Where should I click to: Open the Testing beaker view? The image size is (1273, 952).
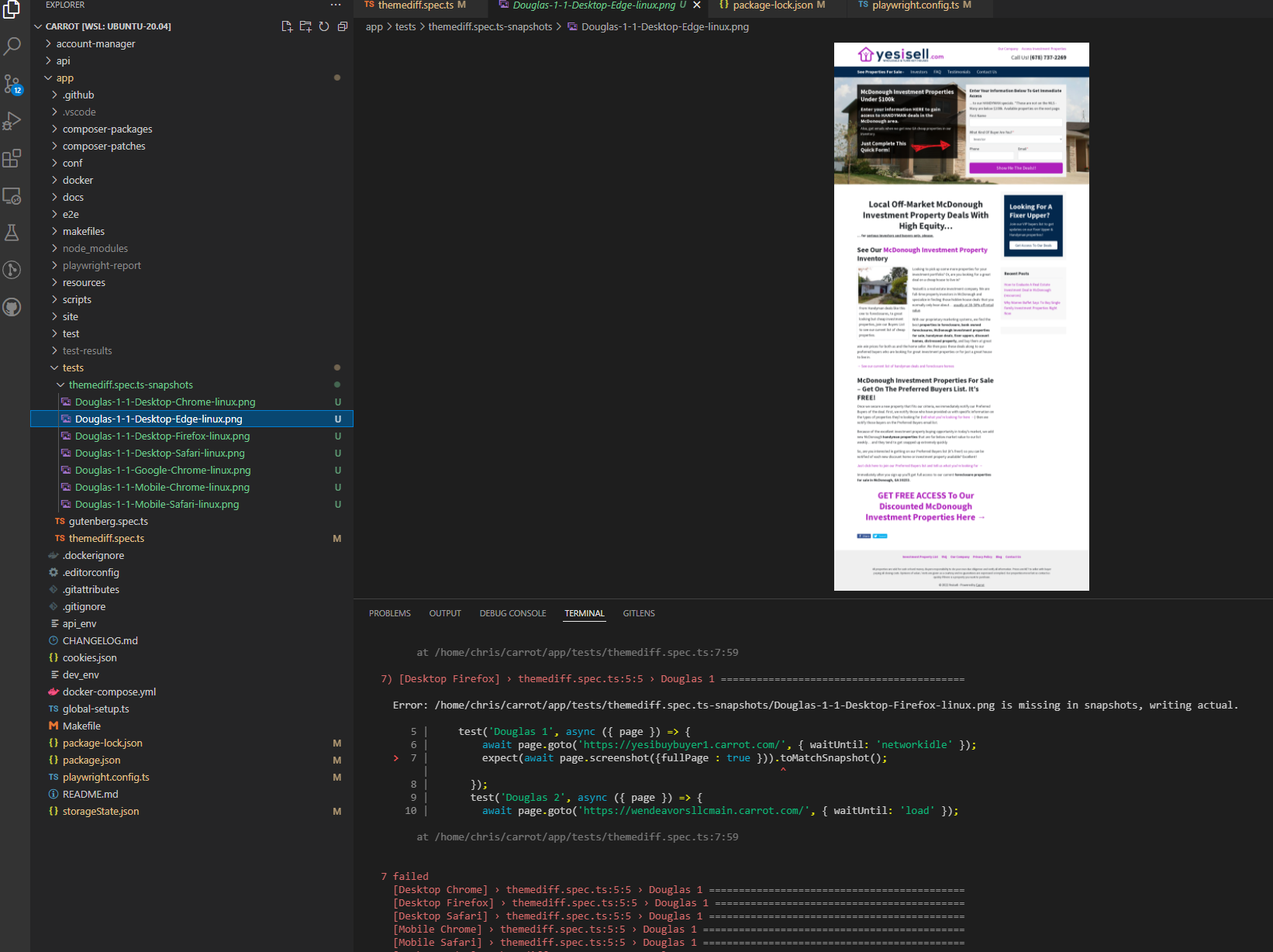[x=12, y=233]
